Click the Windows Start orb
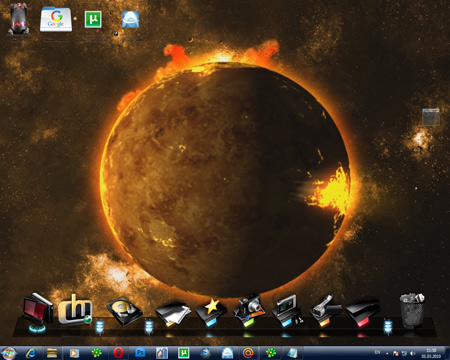 coord(9,353)
